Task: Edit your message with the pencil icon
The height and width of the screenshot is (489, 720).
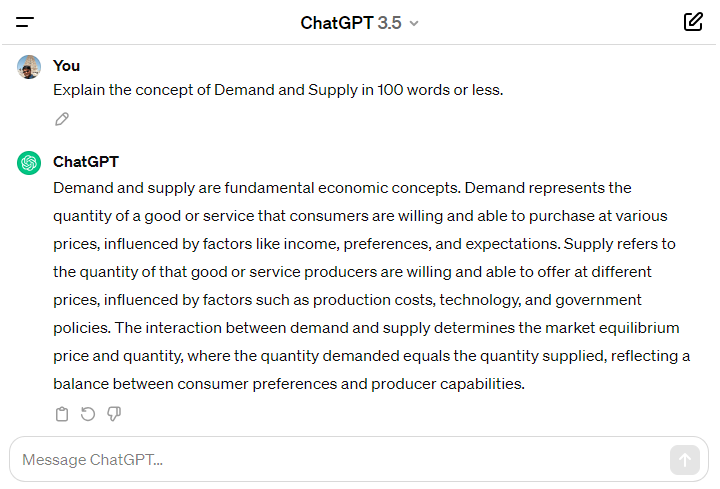Action: coord(62,119)
